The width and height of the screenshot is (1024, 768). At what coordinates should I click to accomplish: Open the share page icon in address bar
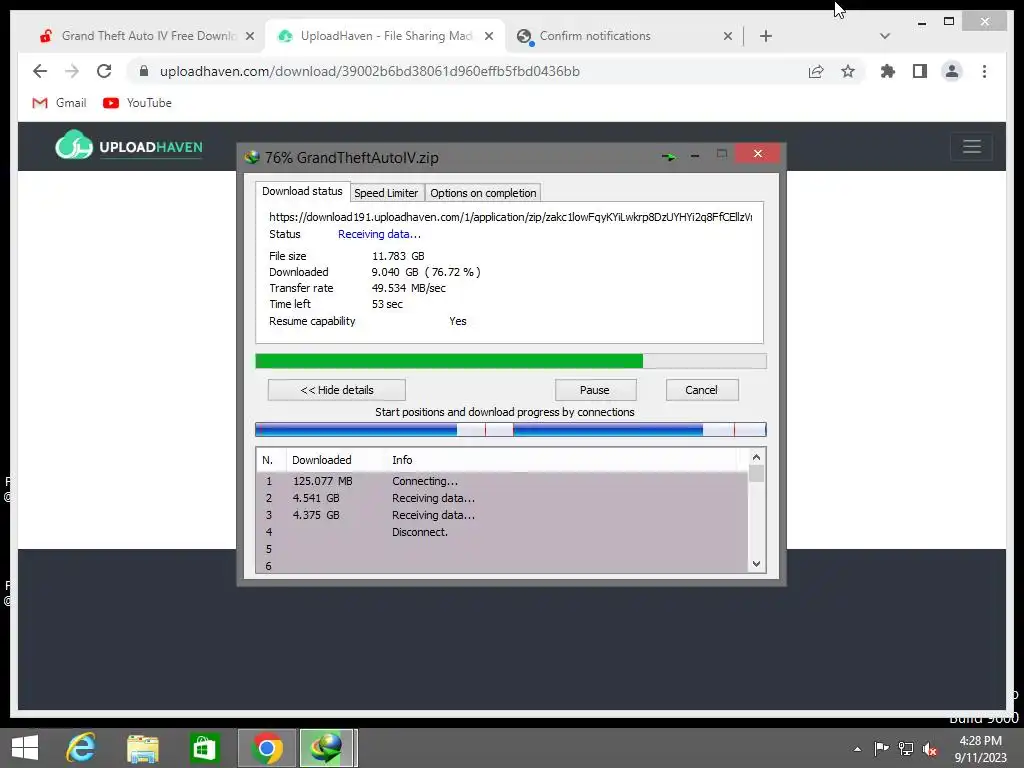point(816,71)
